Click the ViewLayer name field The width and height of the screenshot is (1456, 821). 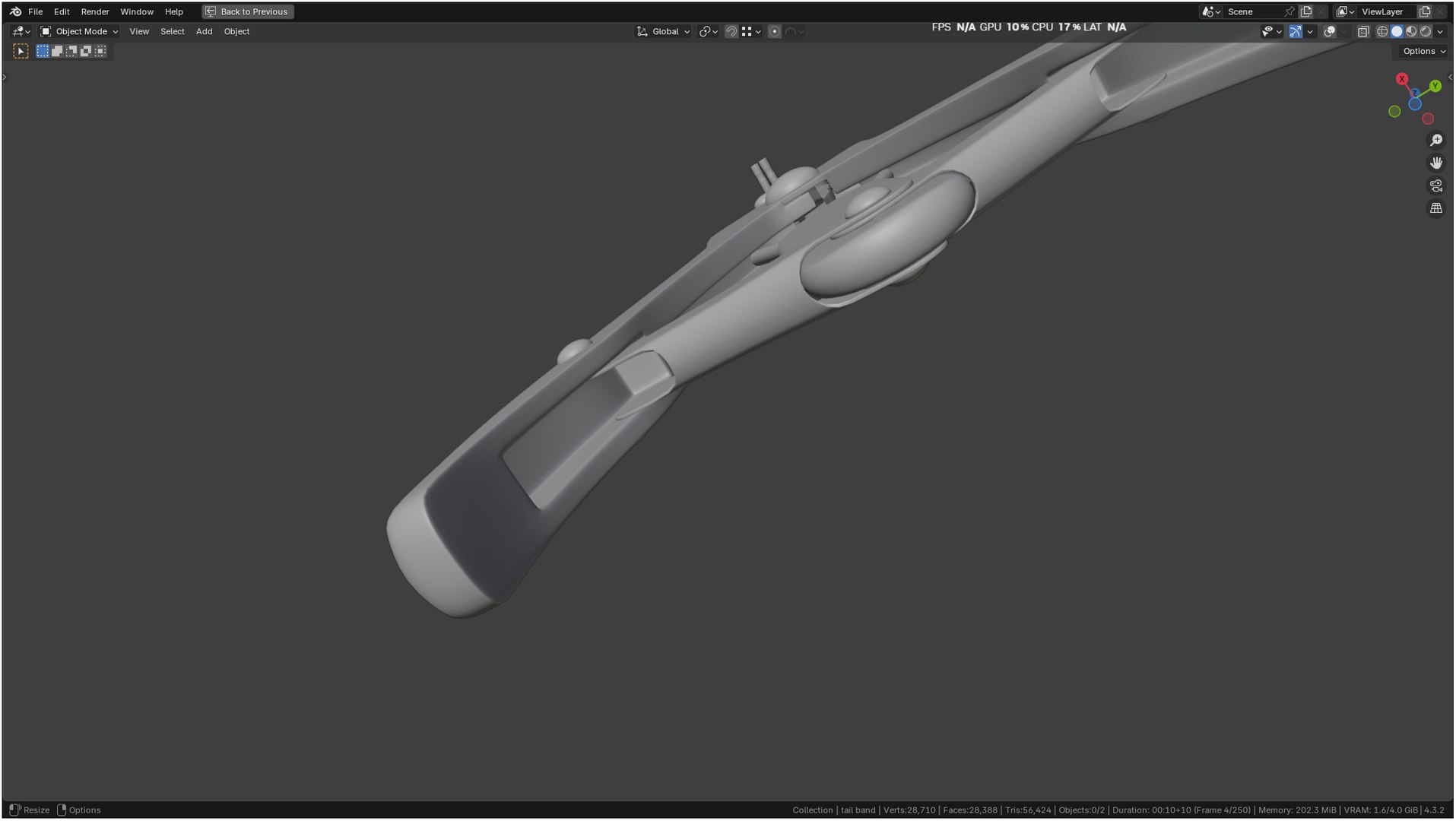(1387, 11)
